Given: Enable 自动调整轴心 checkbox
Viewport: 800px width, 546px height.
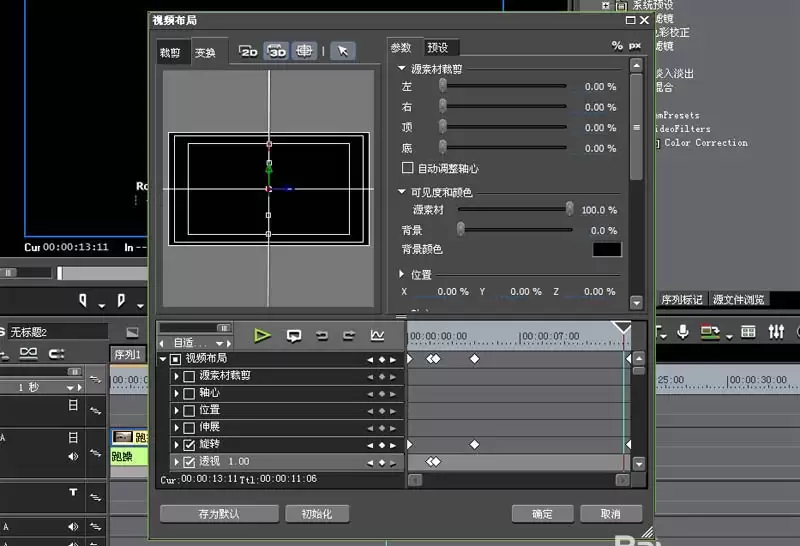Looking at the screenshot, I should click(x=407, y=168).
